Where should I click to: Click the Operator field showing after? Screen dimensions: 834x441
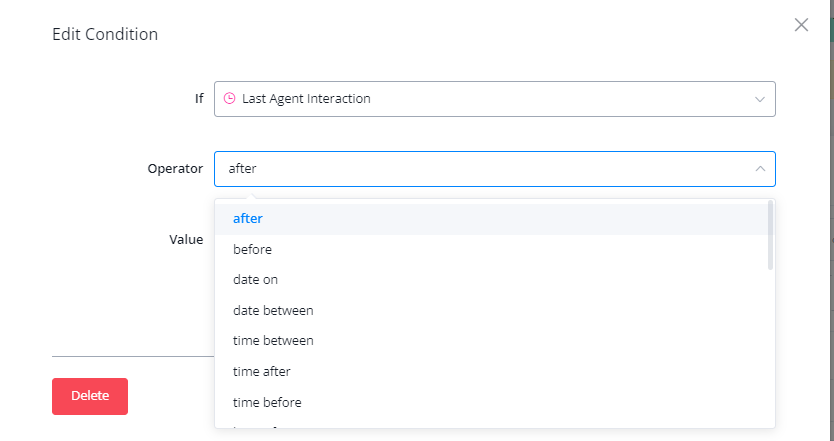click(480, 169)
